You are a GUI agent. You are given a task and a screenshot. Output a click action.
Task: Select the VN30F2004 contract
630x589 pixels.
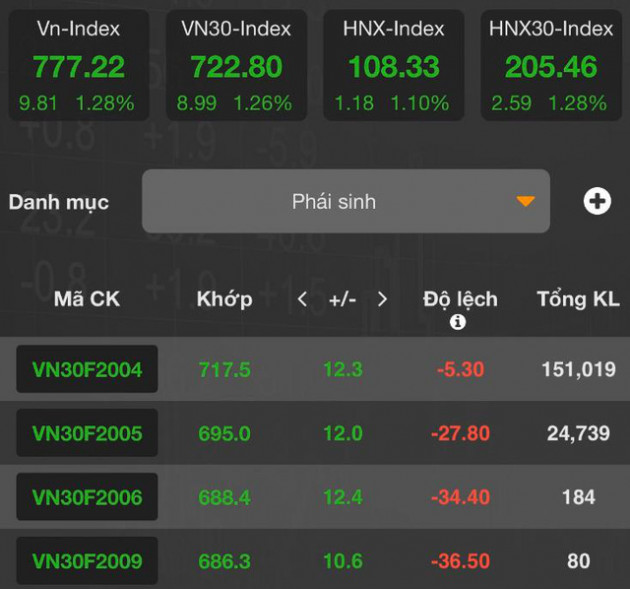point(87,369)
